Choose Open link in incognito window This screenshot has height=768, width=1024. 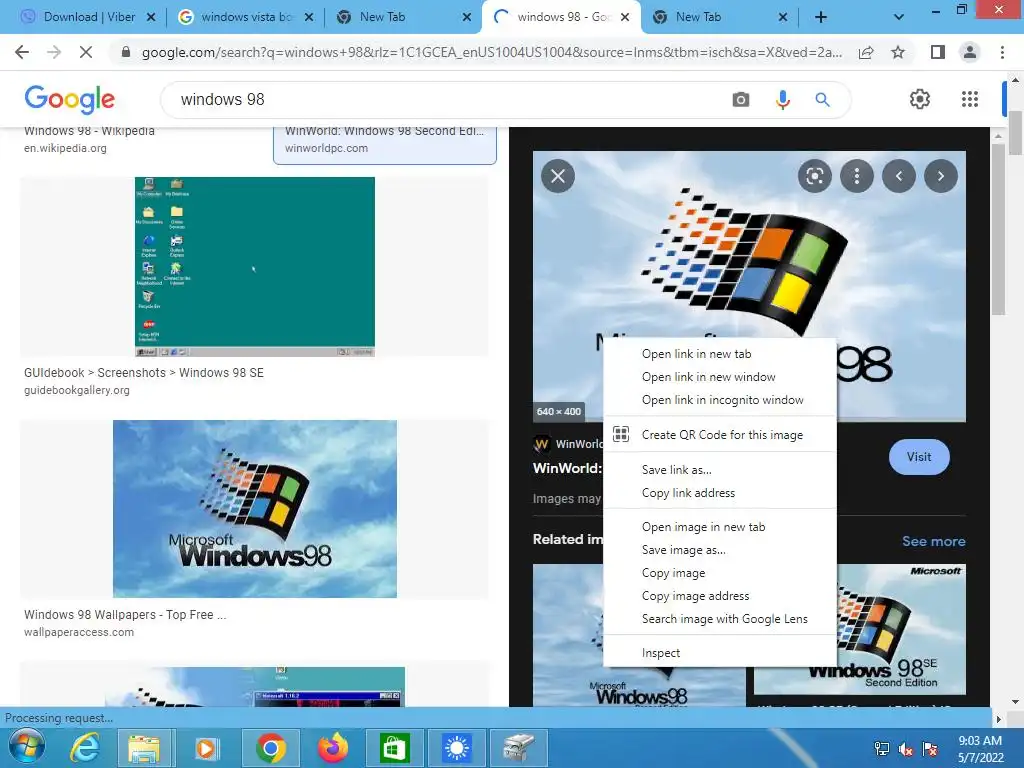(720, 400)
